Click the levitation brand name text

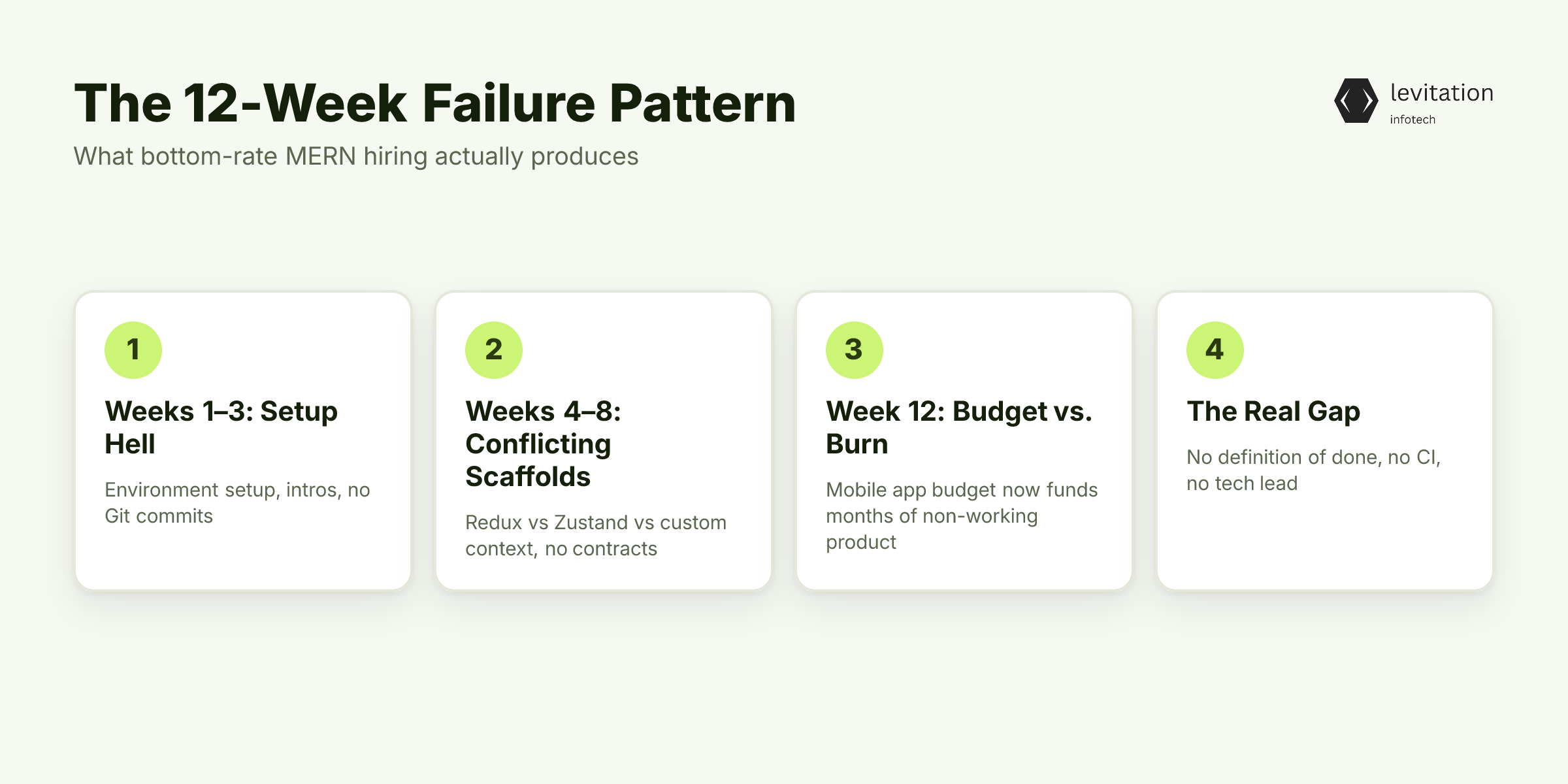coord(1442,93)
